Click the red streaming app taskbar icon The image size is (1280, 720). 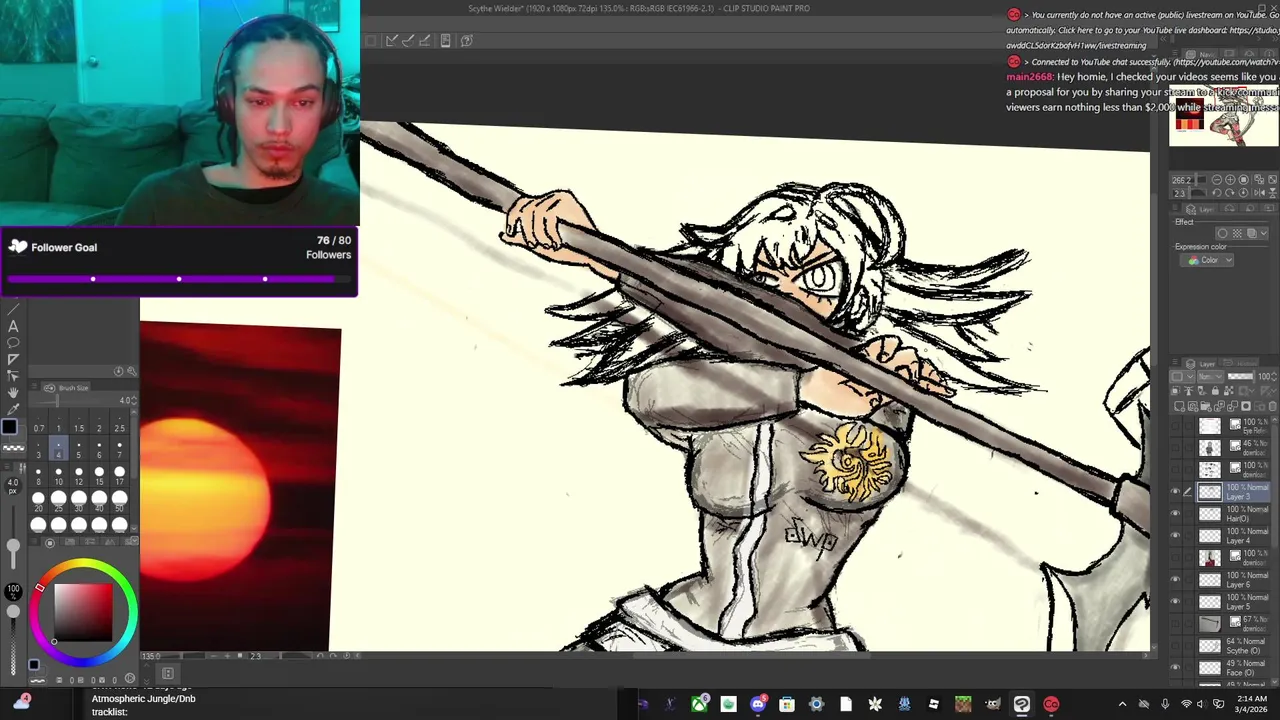point(1051,704)
